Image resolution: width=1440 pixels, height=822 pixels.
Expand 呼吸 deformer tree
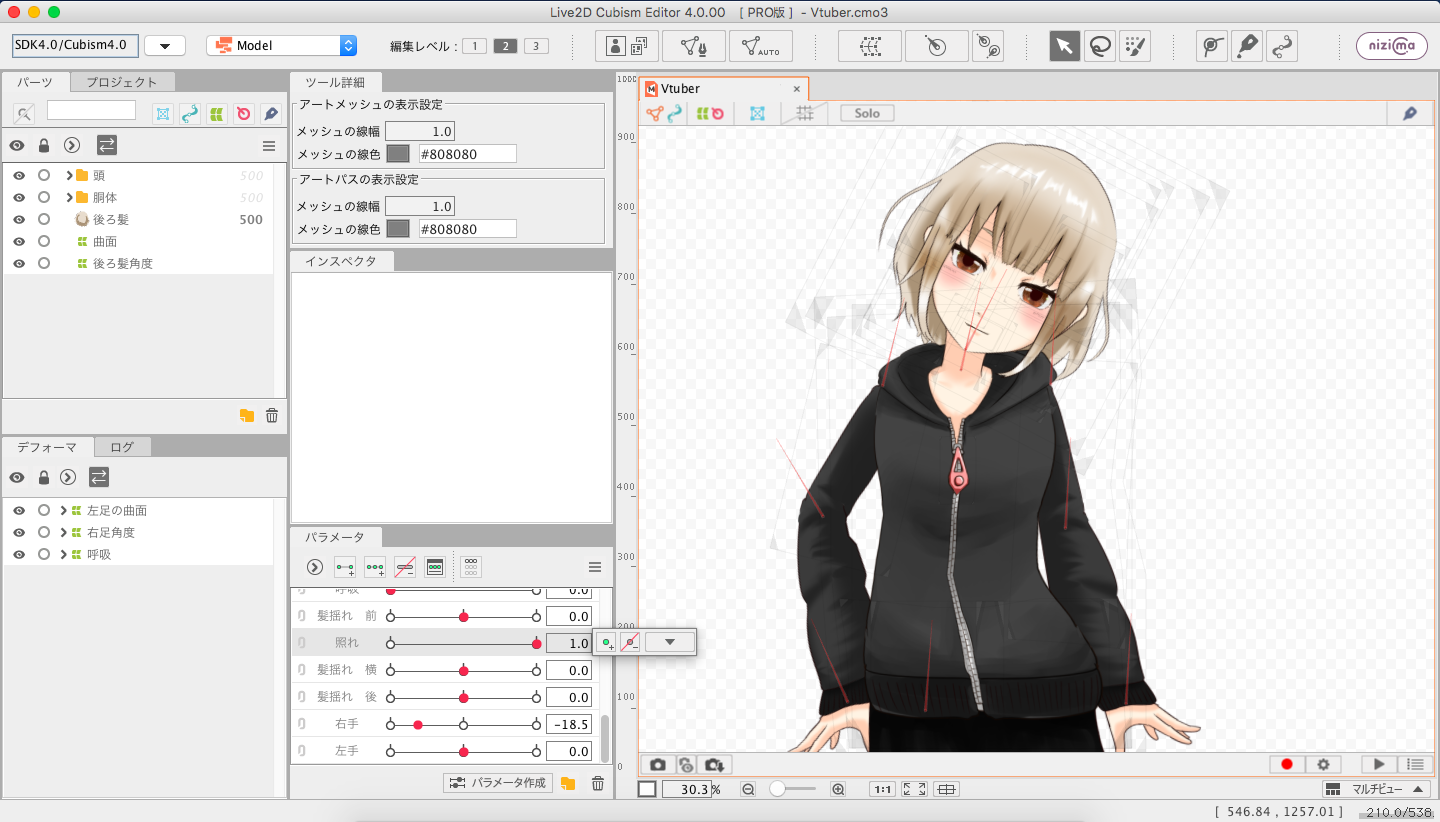point(63,554)
